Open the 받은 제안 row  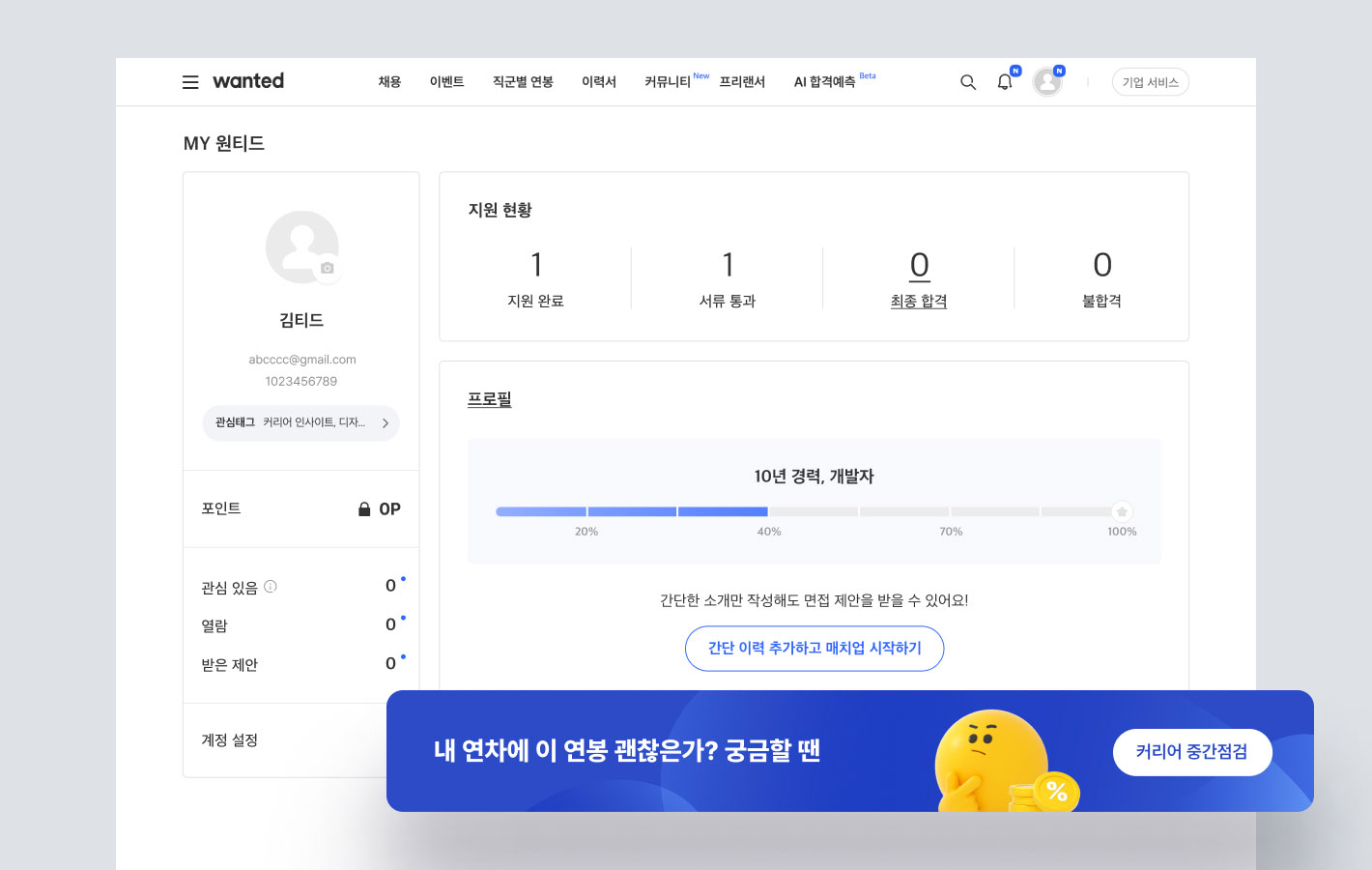tap(301, 664)
